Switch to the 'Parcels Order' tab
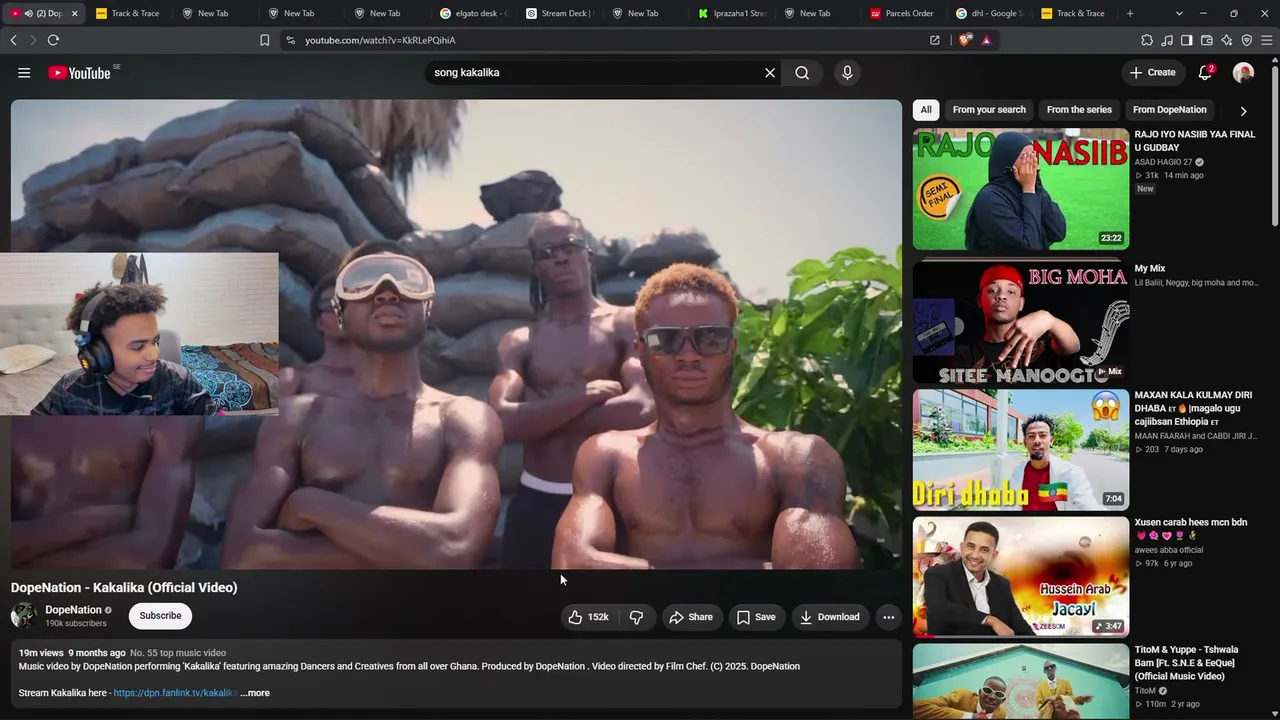The image size is (1280, 720). [904, 13]
